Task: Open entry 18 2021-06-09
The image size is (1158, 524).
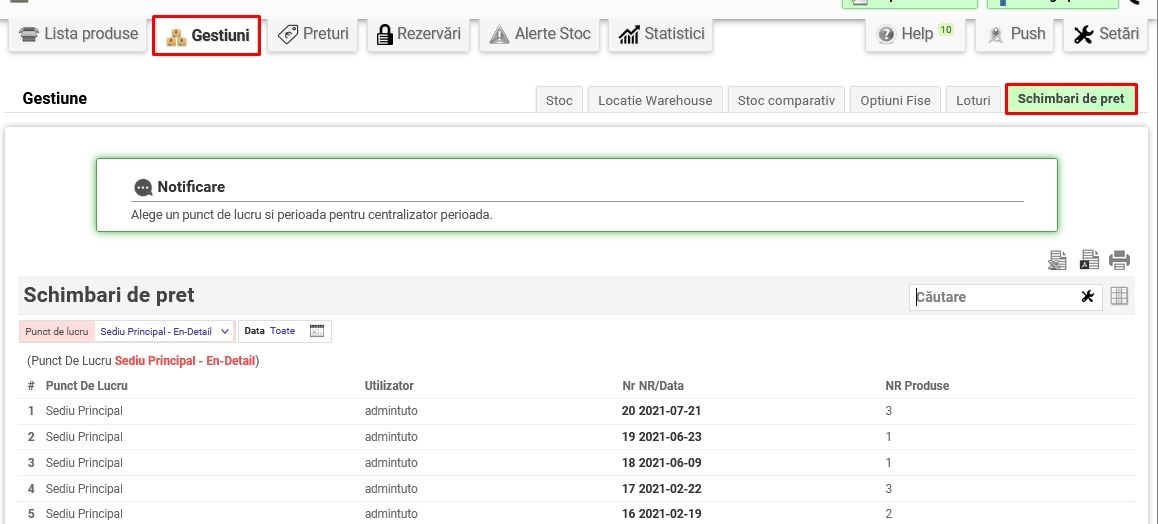Action: (662, 463)
